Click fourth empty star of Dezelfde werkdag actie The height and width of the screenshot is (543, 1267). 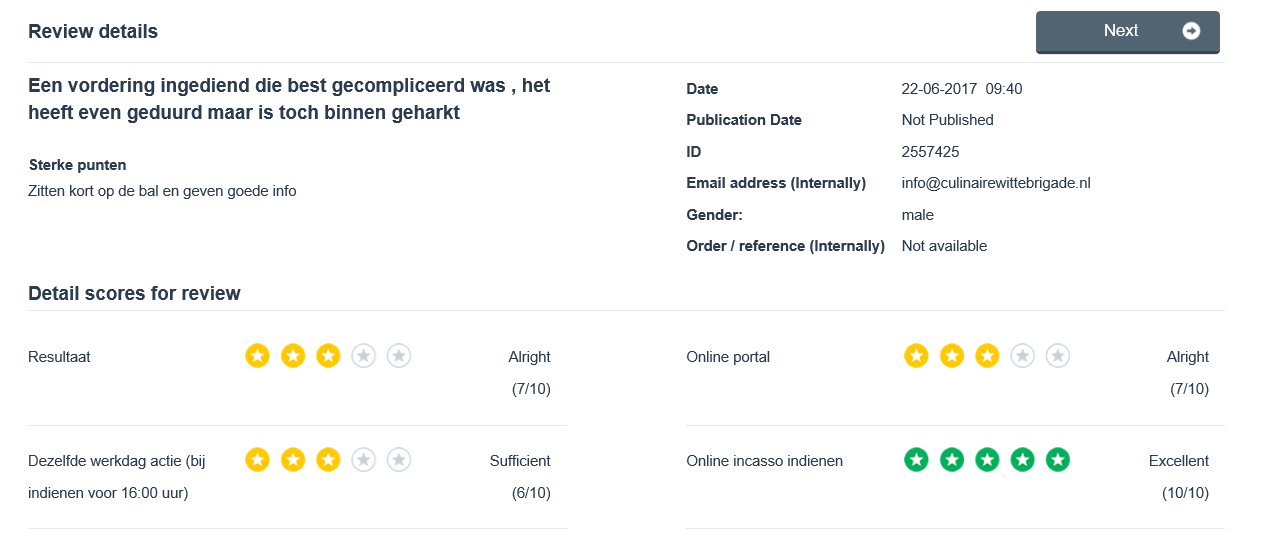click(x=363, y=460)
